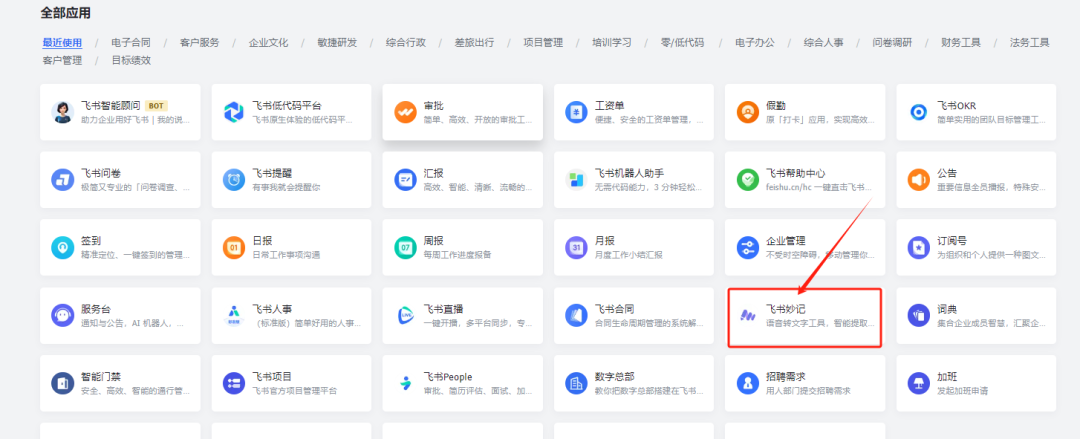The width and height of the screenshot is (1080, 439).
Task: Click the 飞书OKR icon
Action: (x=918, y=112)
